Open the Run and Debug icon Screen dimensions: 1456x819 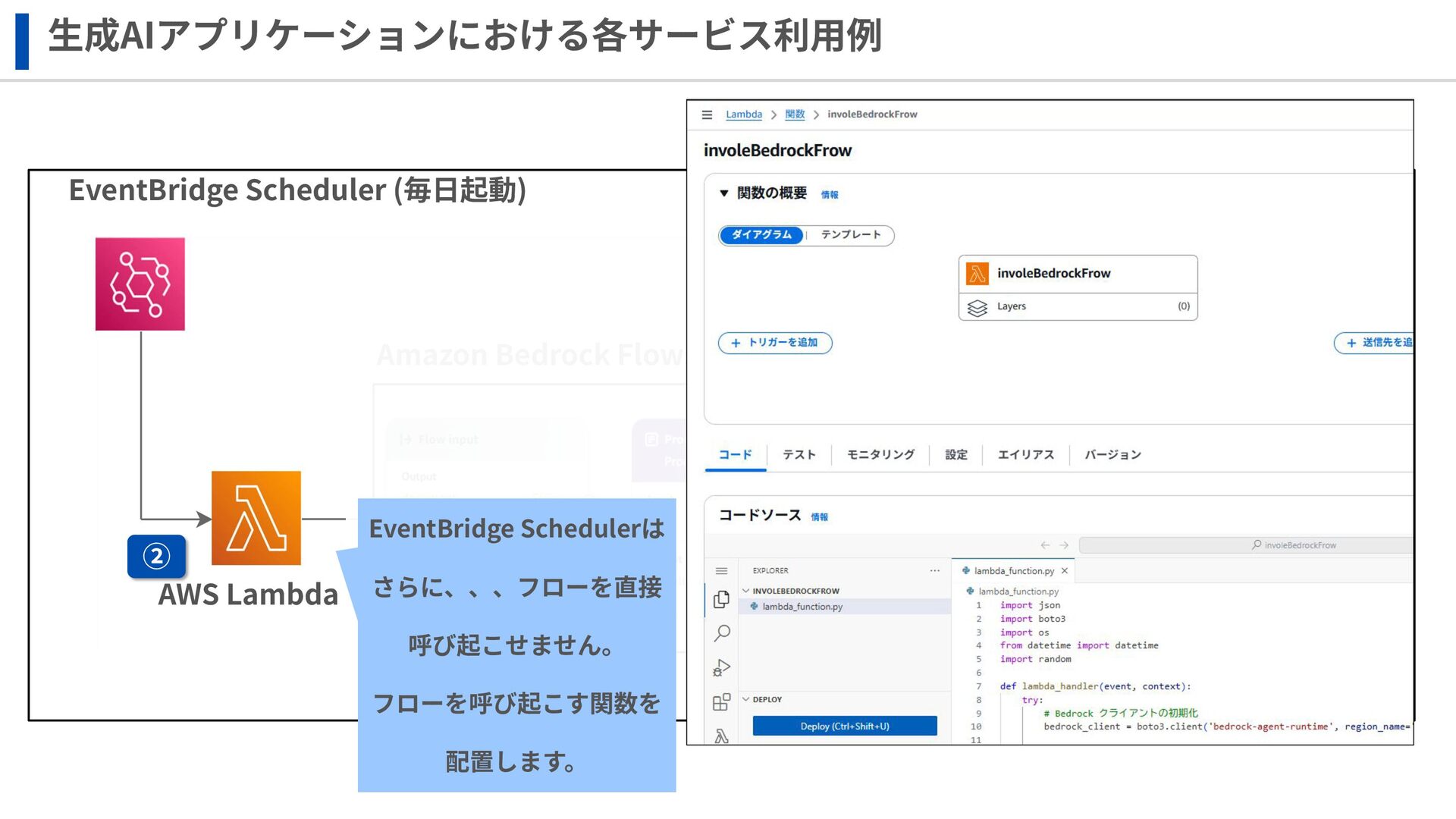click(721, 667)
